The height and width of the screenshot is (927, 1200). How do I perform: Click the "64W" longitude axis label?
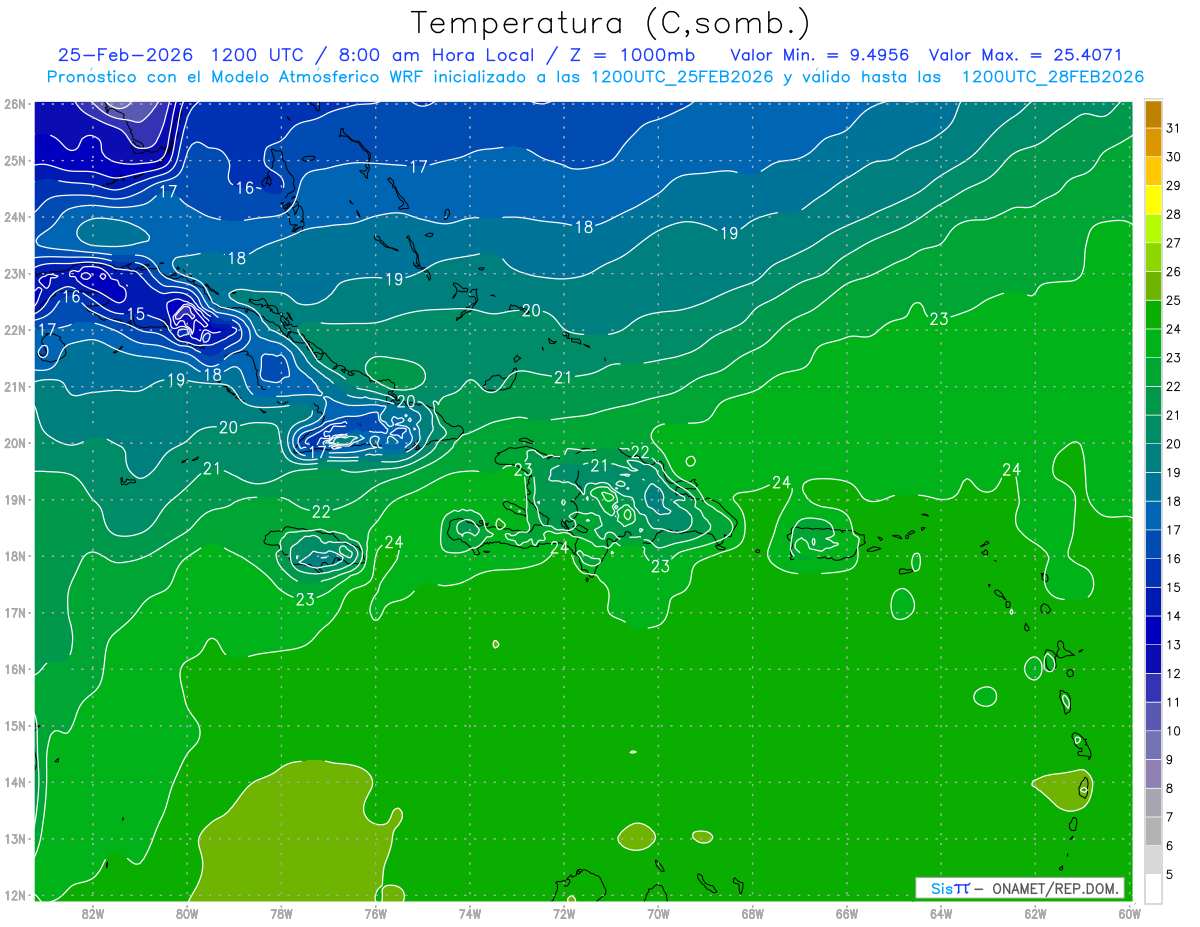click(x=940, y=912)
